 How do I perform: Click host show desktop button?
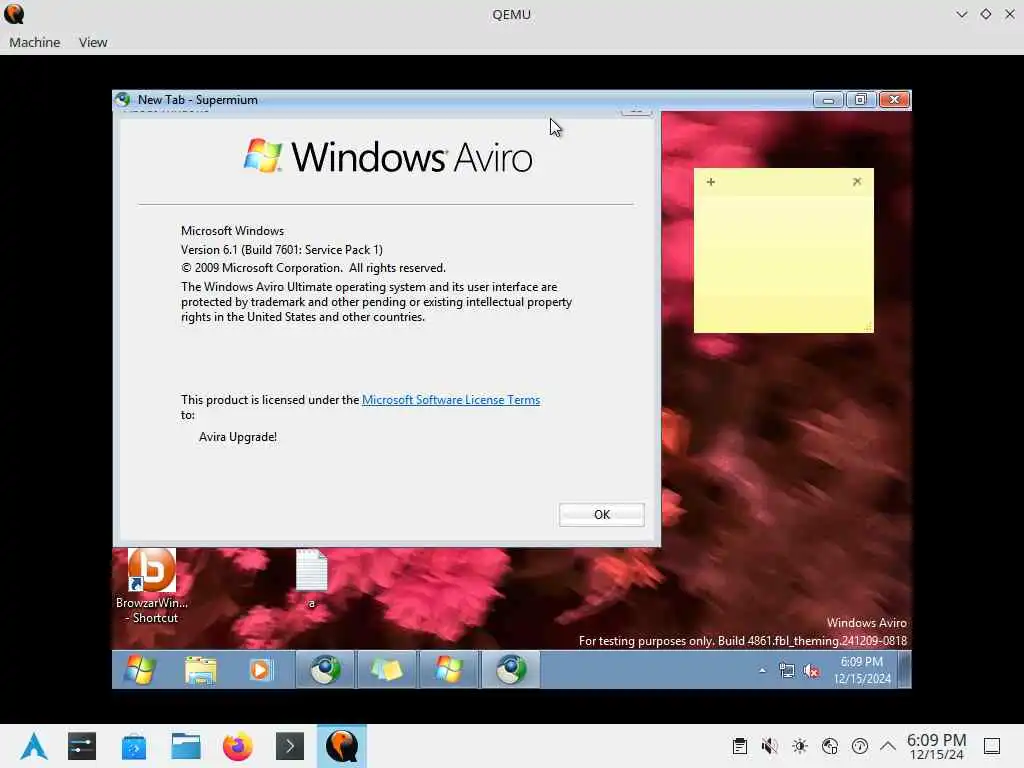(992, 746)
